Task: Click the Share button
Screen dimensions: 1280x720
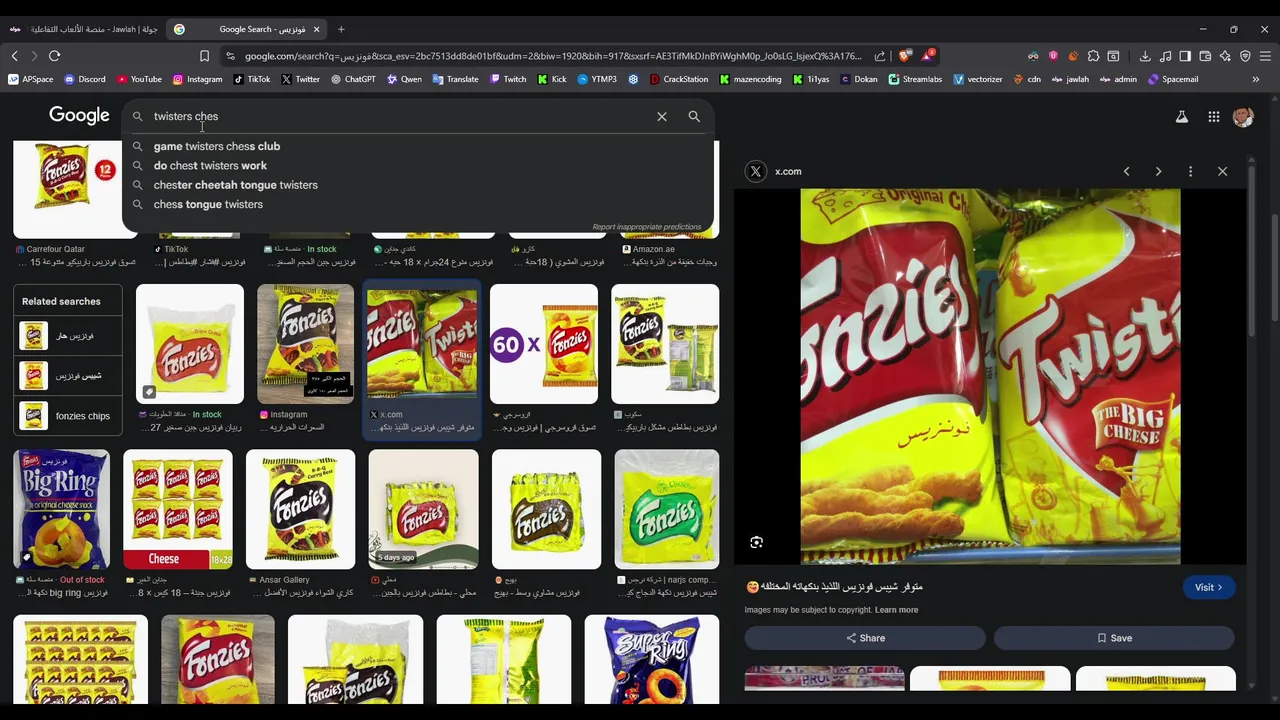Action: [865, 638]
